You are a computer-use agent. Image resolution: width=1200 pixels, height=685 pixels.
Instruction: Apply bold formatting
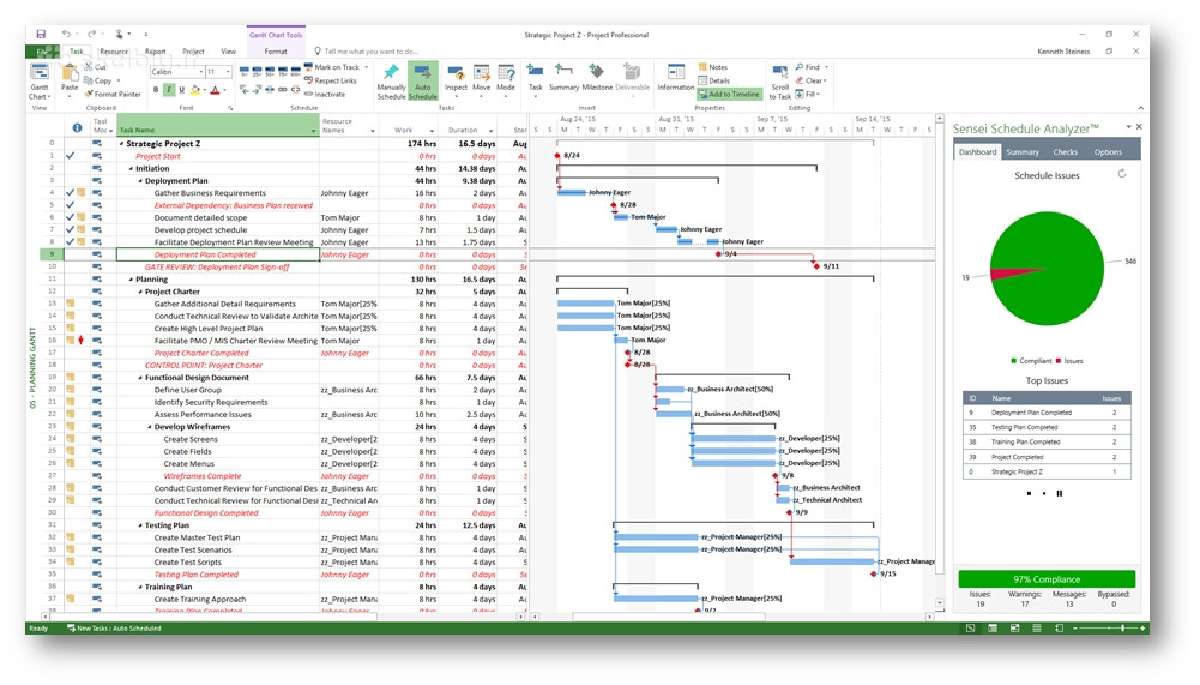pyautogui.click(x=156, y=90)
